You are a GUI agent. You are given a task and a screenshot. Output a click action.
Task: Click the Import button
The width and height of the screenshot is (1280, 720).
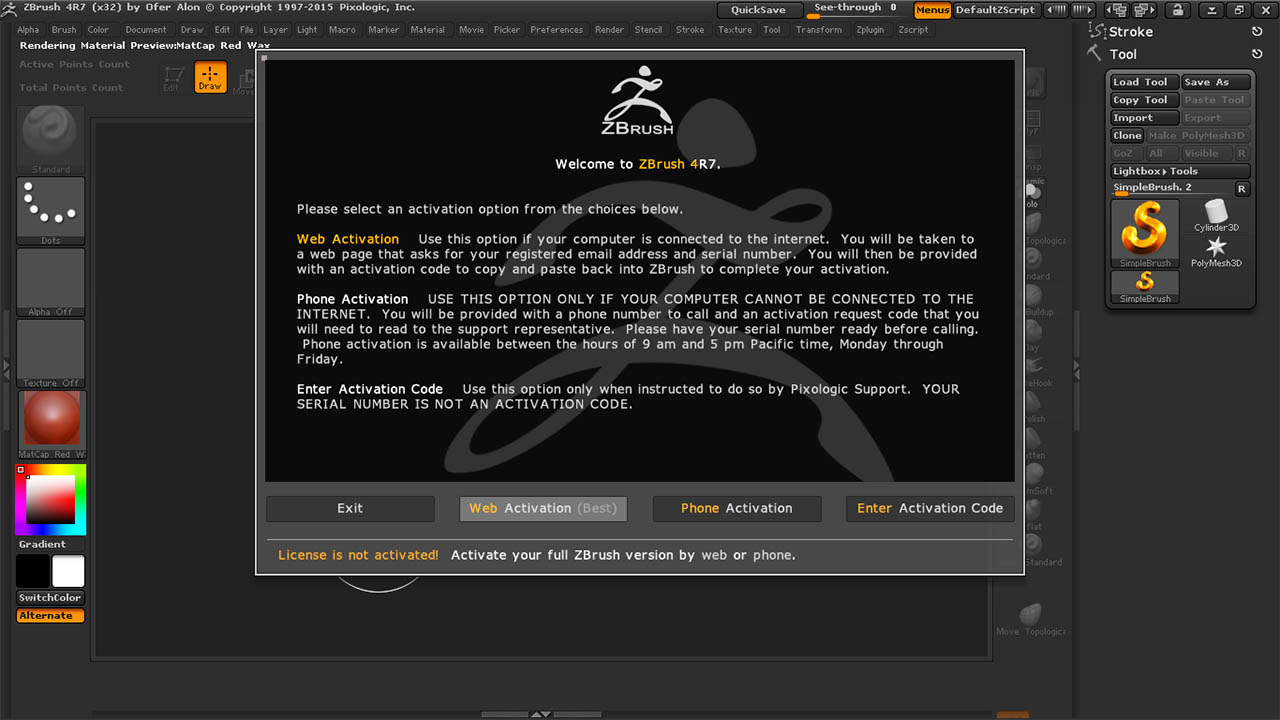(x=1144, y=118)
